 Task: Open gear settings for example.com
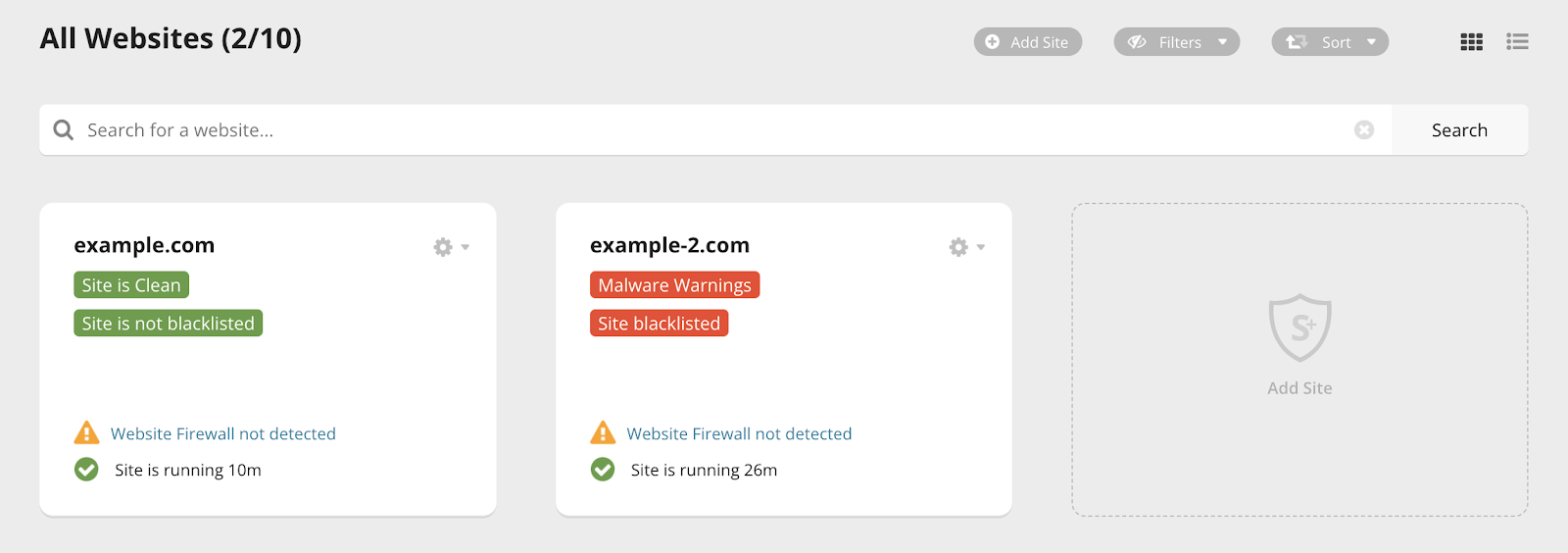pyautogui.click(x=443, y=247)
